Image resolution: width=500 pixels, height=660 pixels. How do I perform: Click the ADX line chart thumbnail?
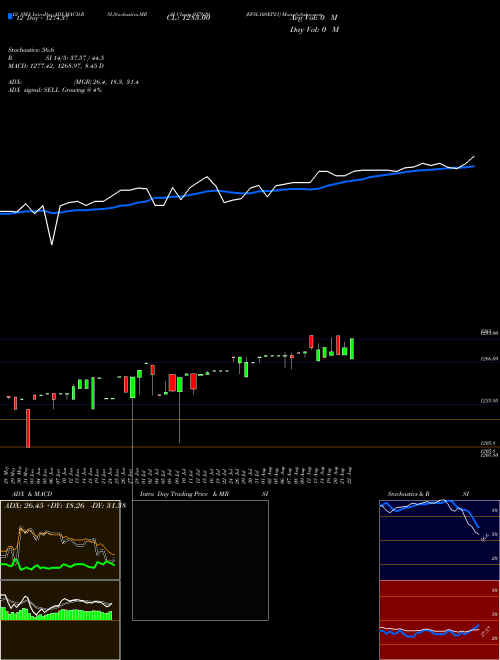point(60,540)
